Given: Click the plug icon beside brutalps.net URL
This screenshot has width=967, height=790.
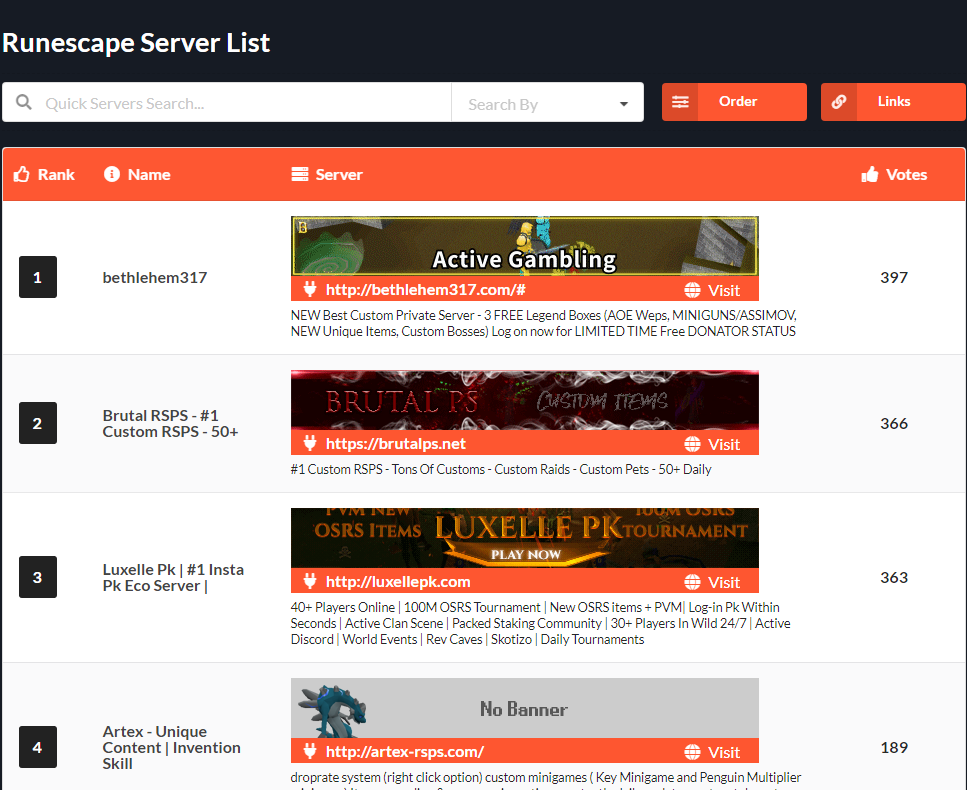Looking at the screenshot, I should coord(310,443).
